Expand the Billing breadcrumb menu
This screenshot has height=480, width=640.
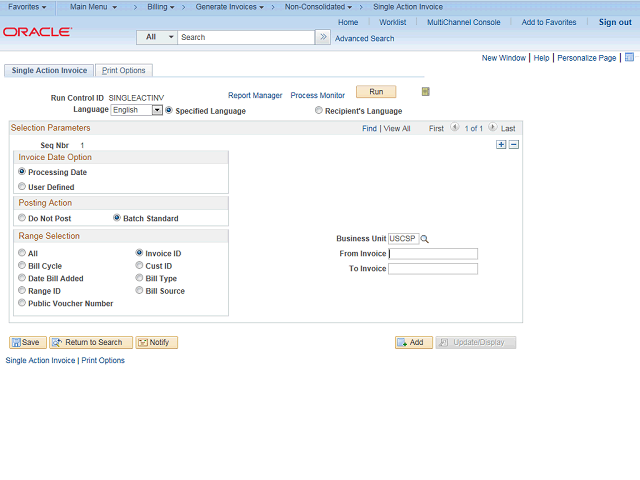[161, 7]
